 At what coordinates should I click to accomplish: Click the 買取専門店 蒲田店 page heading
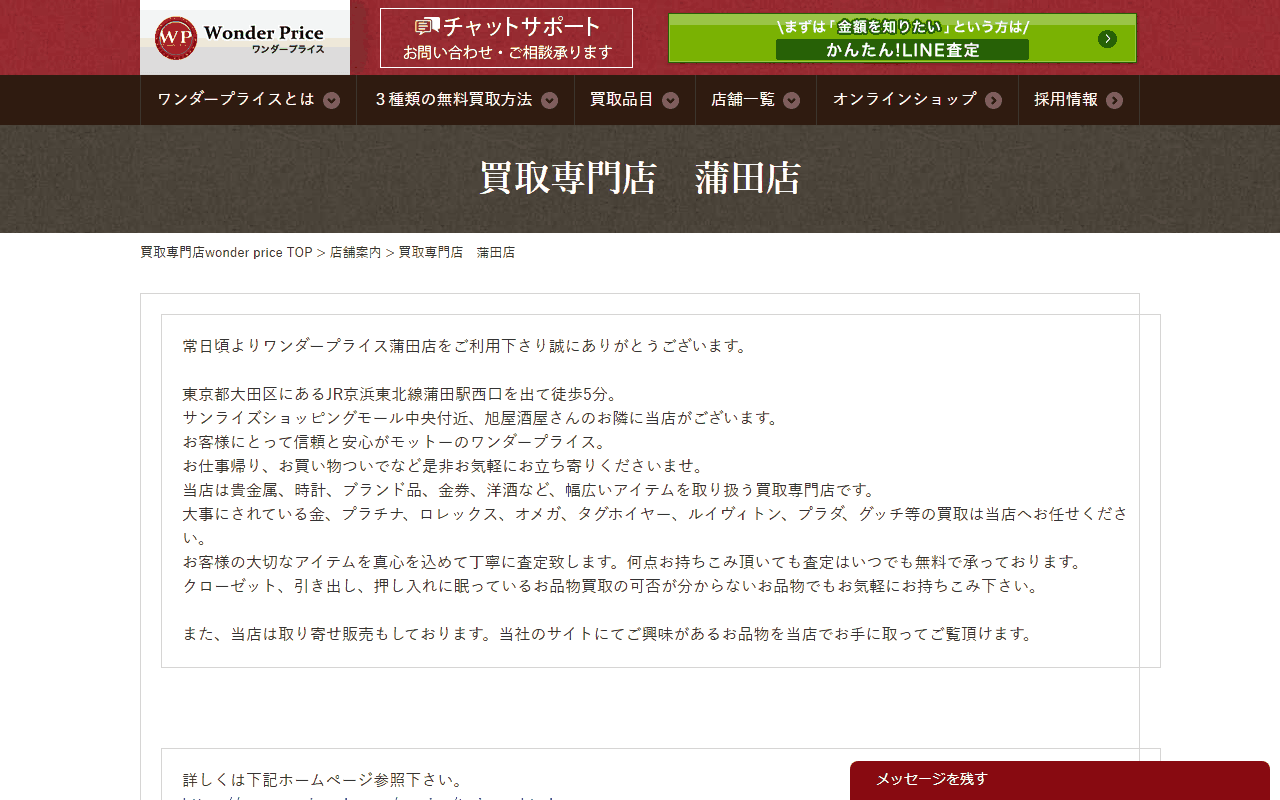click(x=640, y=178)
